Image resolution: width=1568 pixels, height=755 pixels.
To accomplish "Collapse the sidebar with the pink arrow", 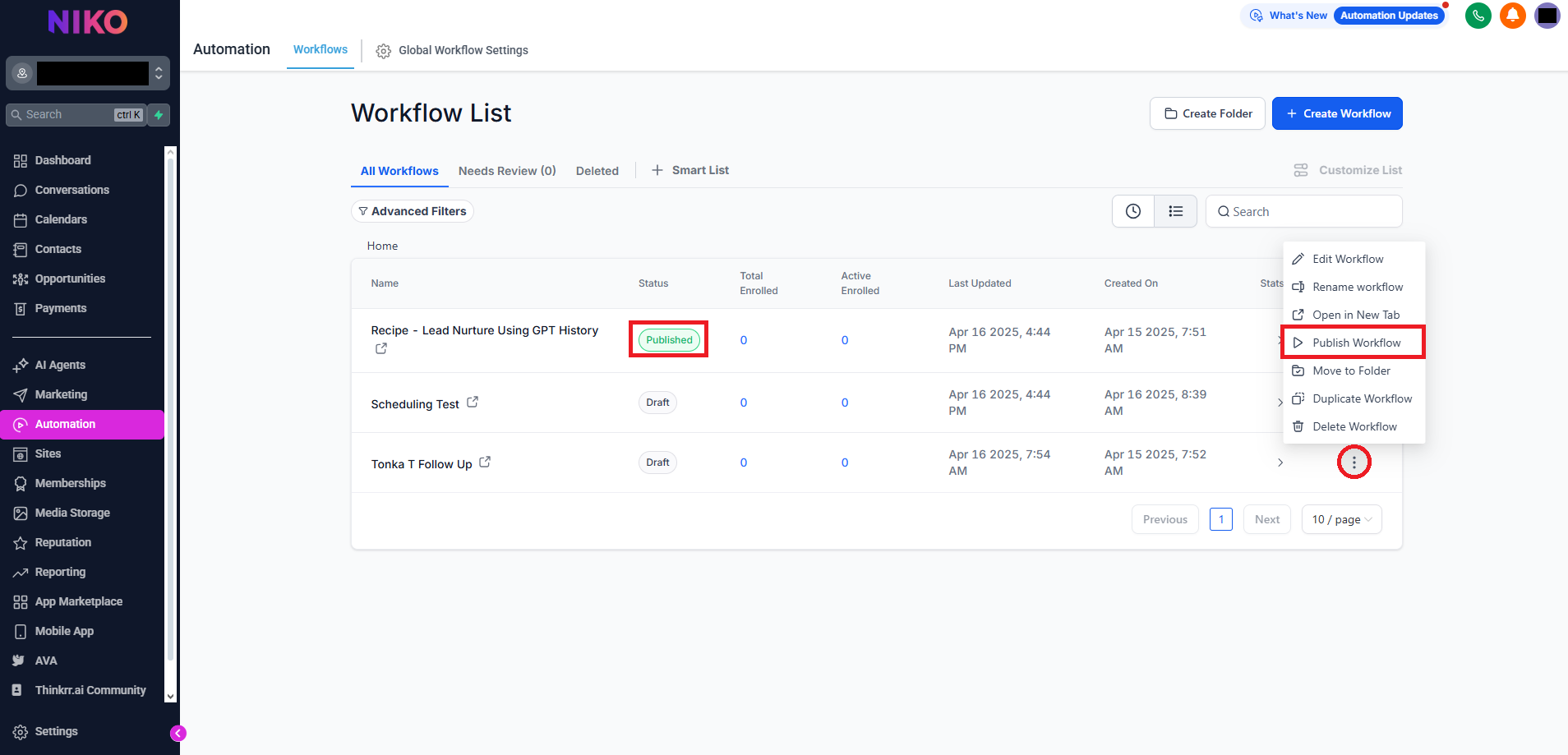I will click(178, 733).
